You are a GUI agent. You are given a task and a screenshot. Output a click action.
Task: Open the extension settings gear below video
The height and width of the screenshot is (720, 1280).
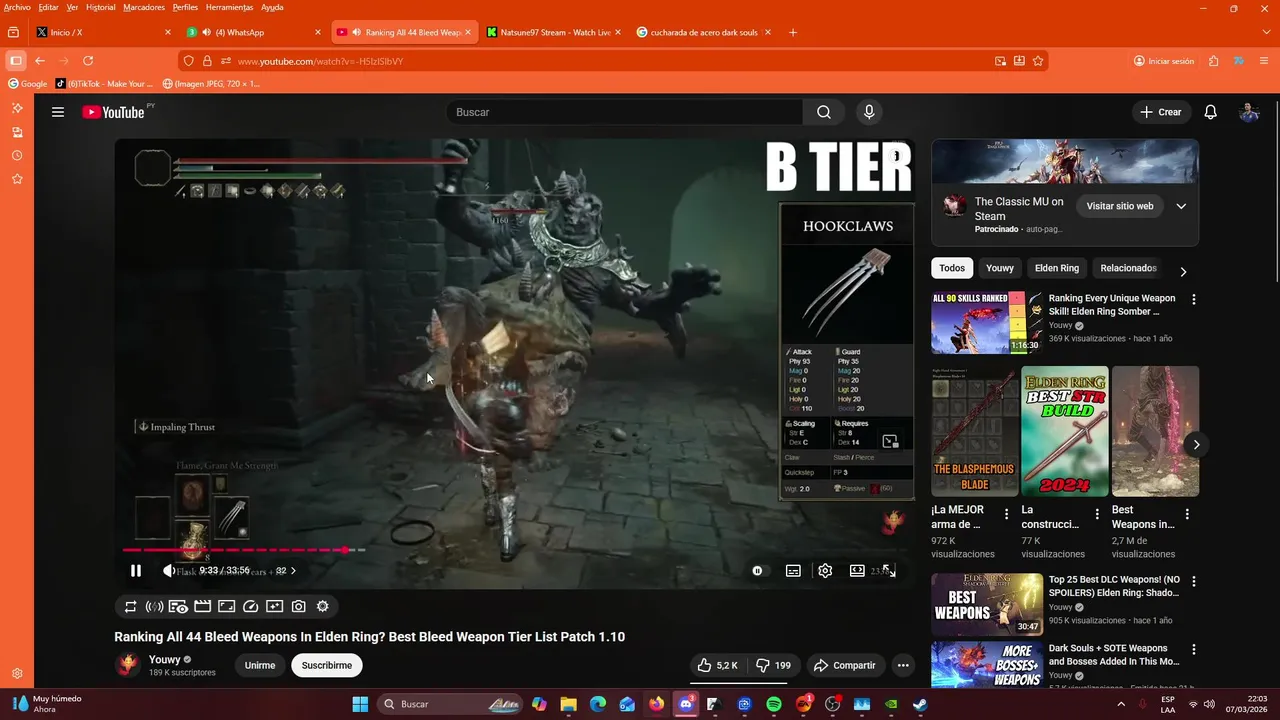323,606
